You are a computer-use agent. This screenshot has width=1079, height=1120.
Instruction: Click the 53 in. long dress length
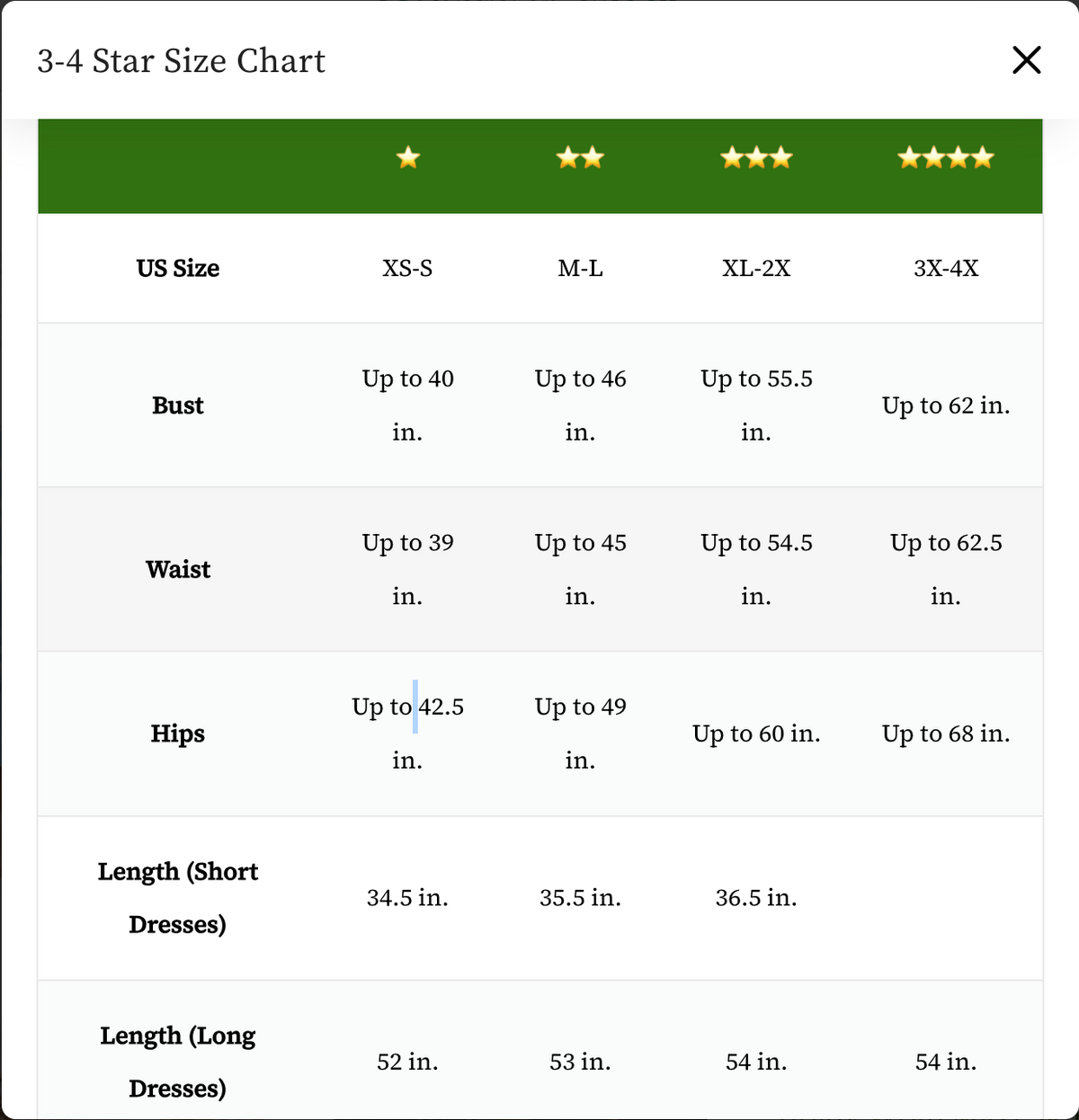click(580, 1062)
